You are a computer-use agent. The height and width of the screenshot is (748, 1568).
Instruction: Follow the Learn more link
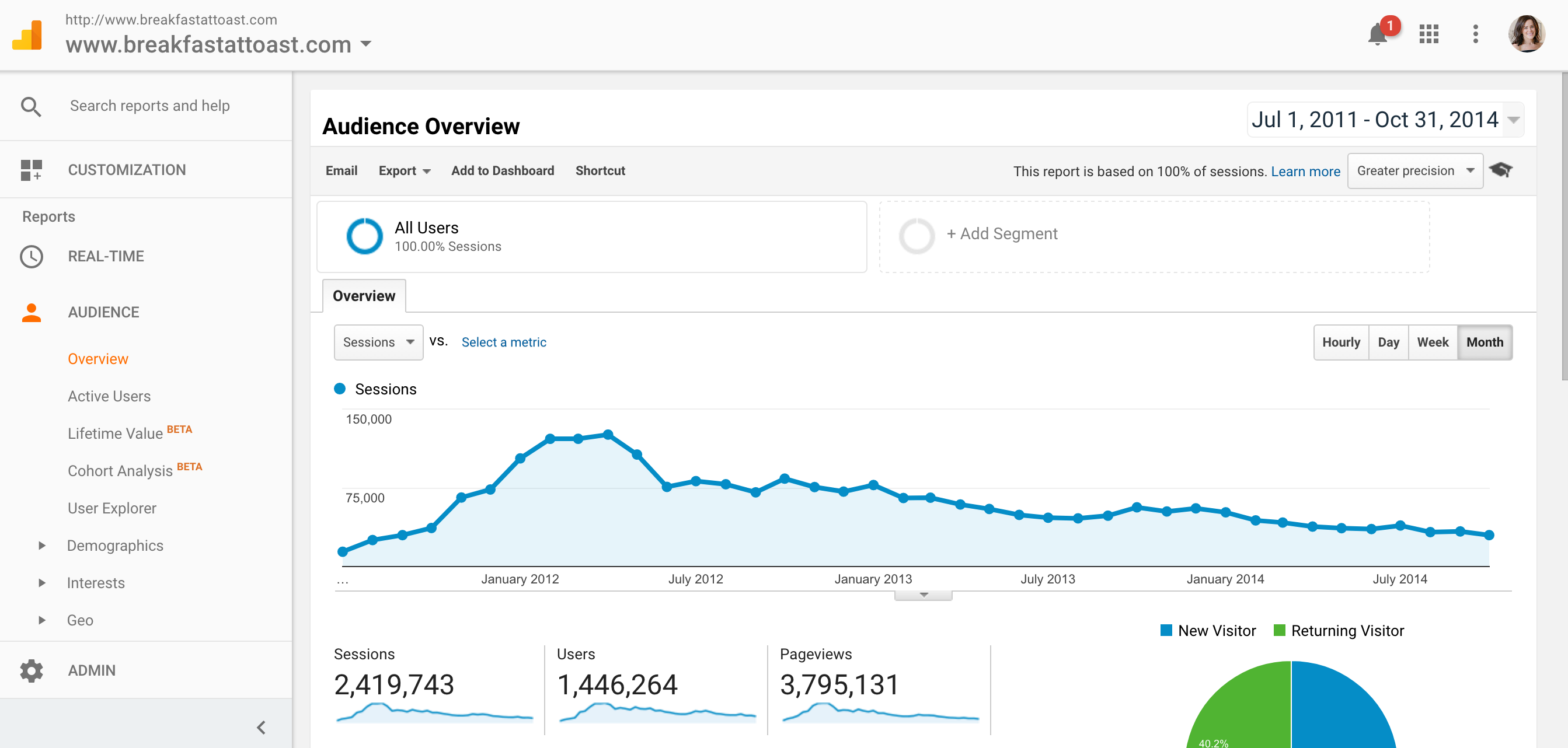click(1305, 172)
